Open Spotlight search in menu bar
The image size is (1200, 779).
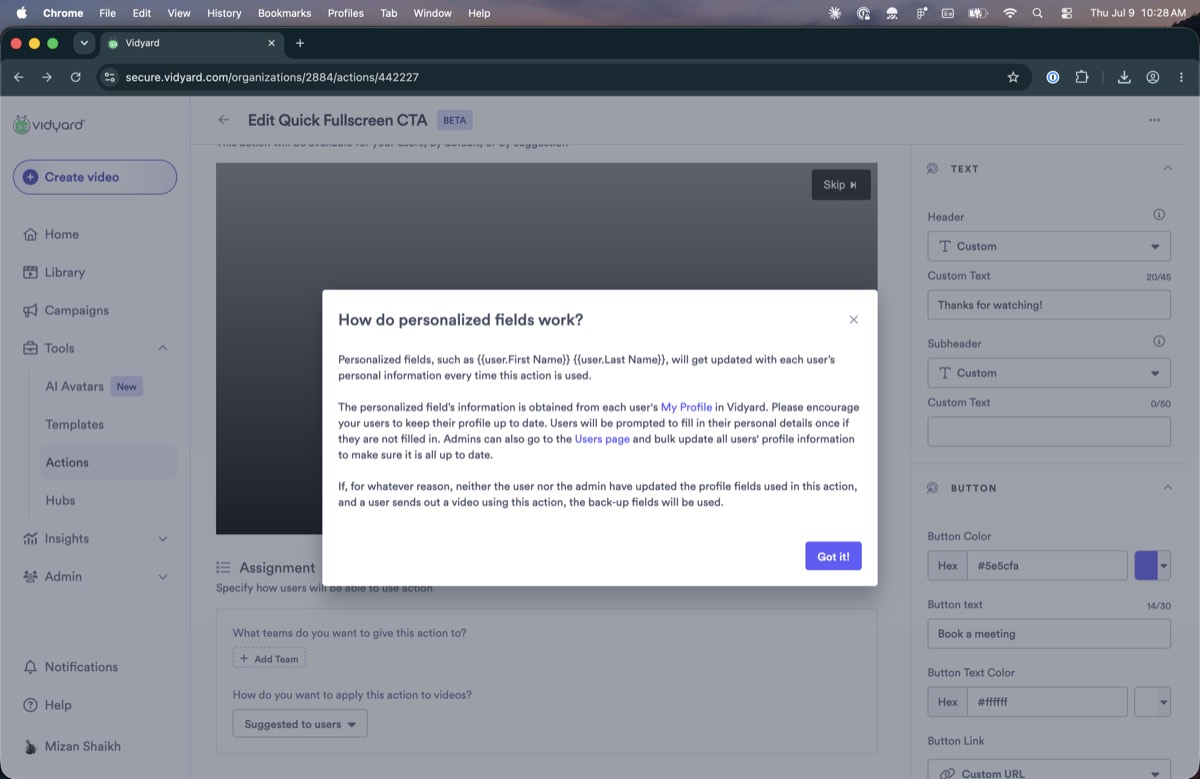1037,13
